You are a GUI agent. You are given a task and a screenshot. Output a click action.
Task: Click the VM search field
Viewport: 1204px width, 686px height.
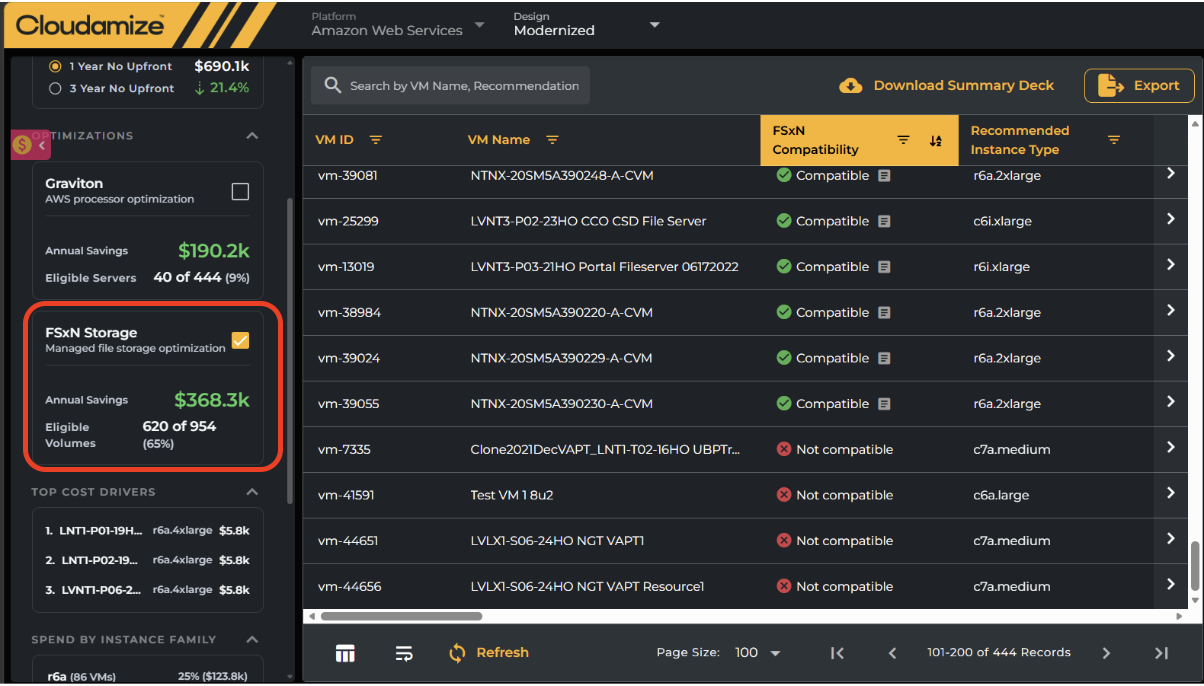pos(450,86)
